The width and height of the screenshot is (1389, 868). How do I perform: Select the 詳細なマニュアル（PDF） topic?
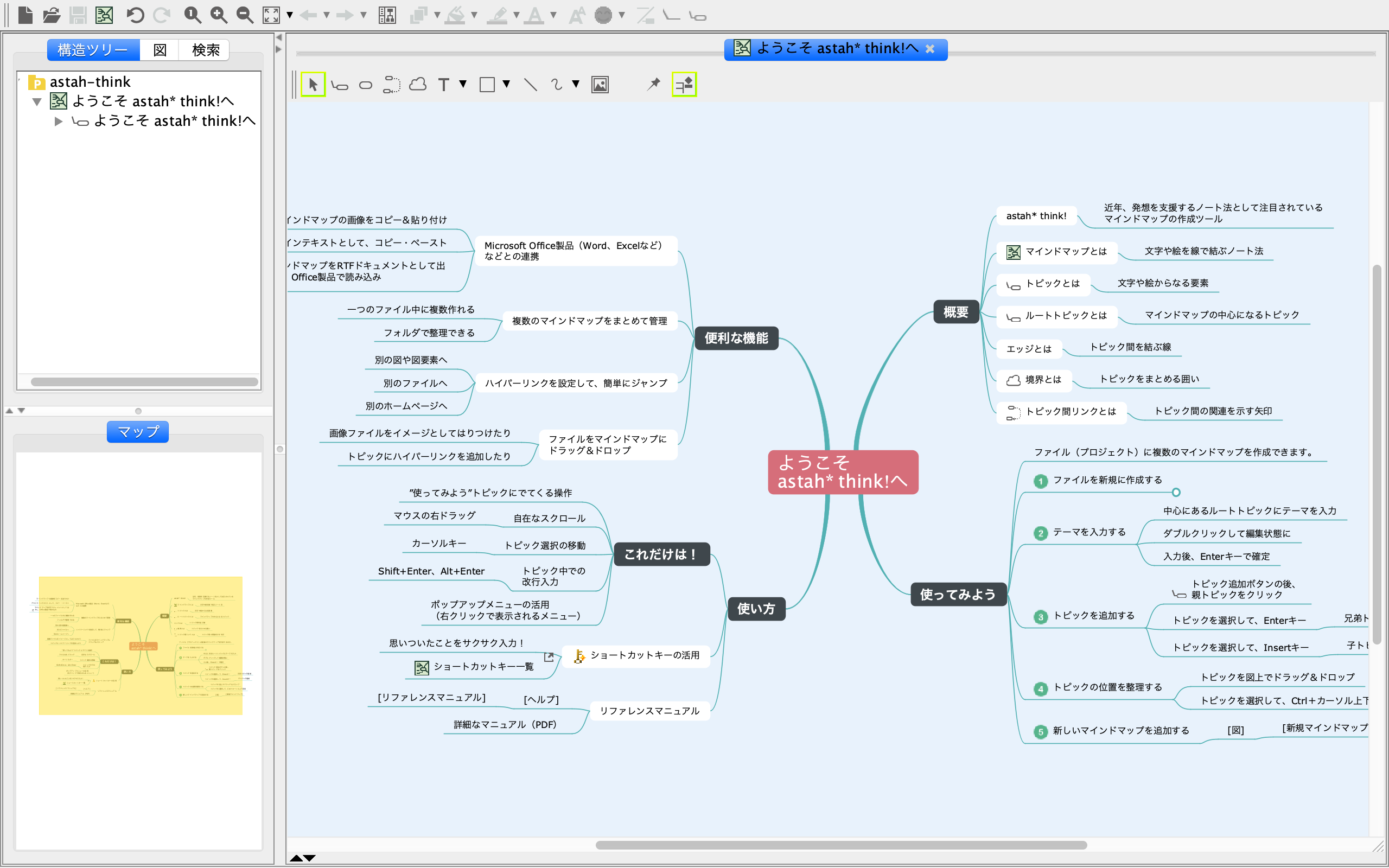505,725
